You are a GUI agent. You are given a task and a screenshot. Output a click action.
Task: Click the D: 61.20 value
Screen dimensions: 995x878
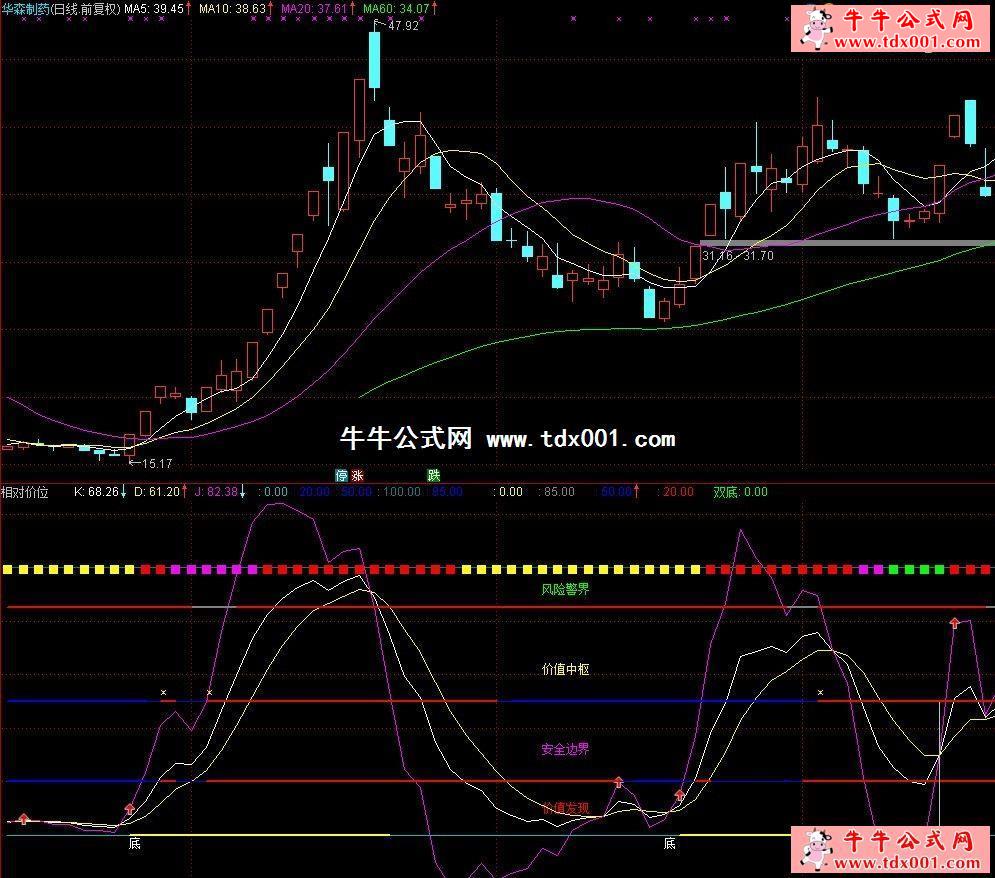click(x=157, y=492)
